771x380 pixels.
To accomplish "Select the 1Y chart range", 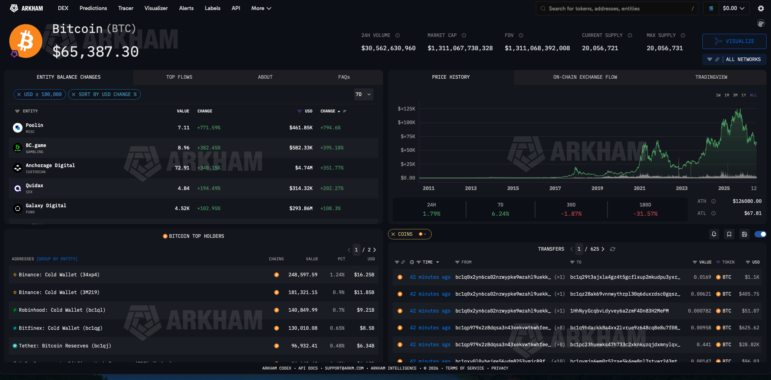I will 743,95.
